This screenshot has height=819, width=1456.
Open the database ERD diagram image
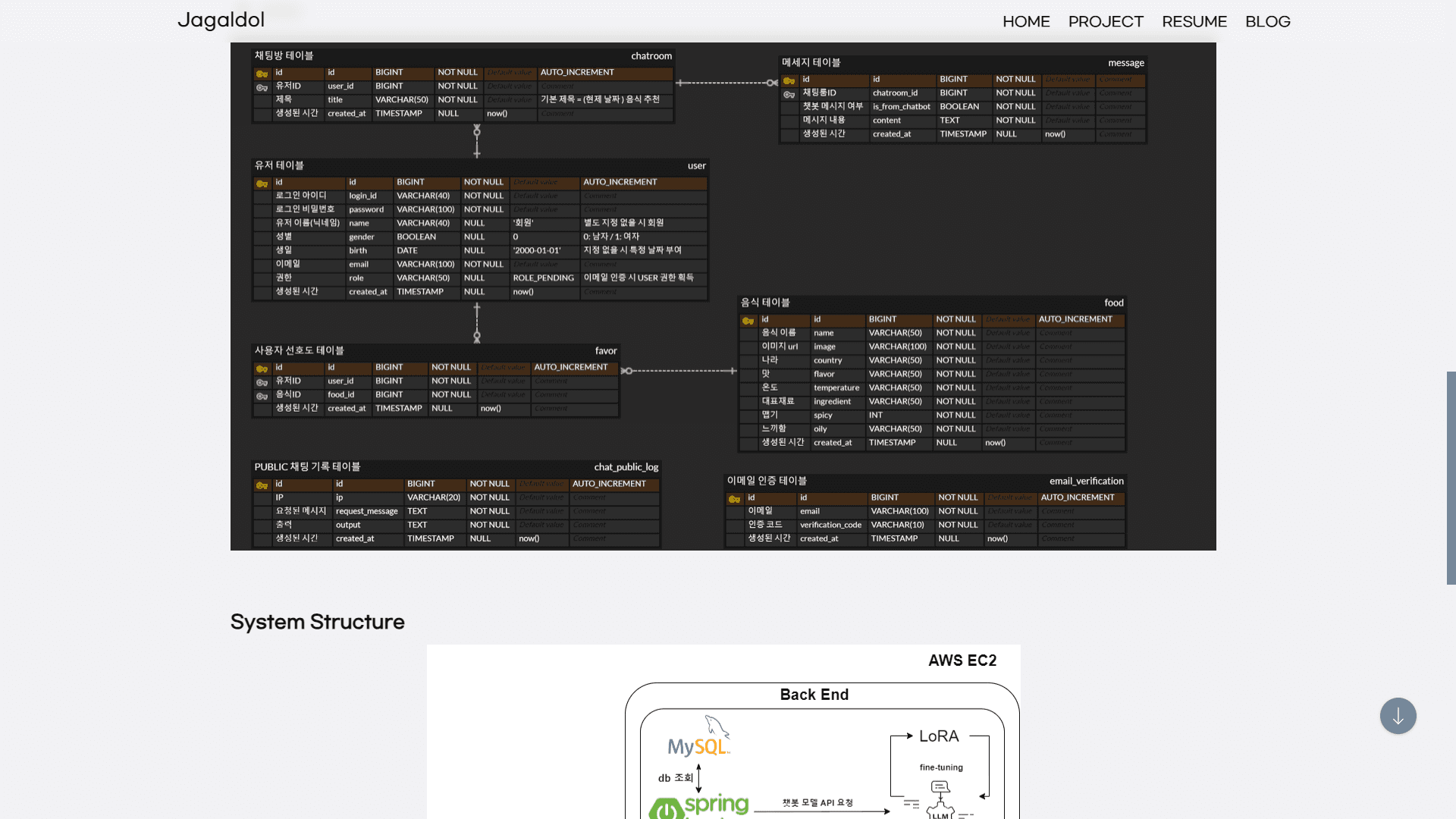coord(723,297)
